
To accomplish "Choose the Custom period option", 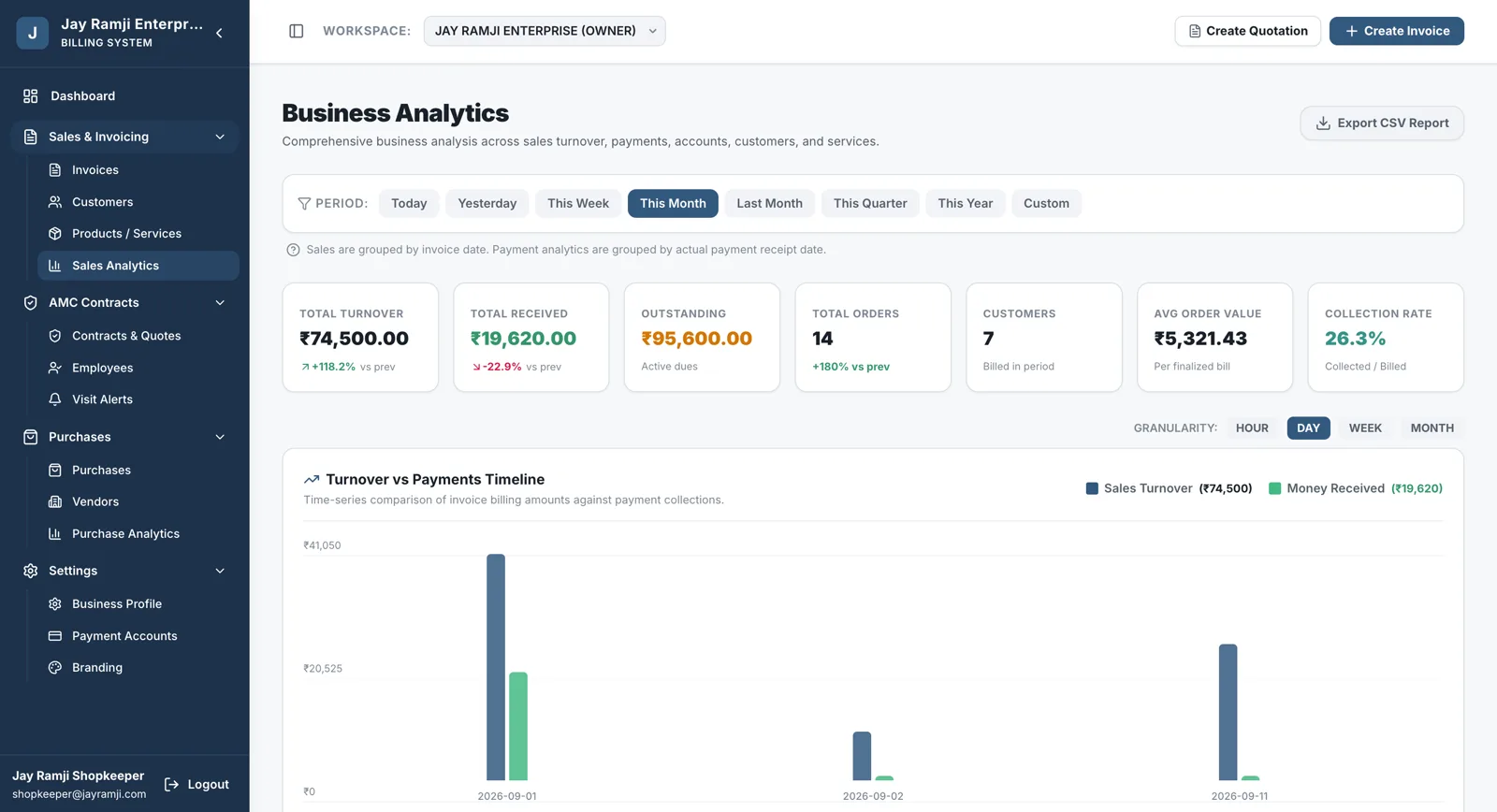I will coord(1046,204).
